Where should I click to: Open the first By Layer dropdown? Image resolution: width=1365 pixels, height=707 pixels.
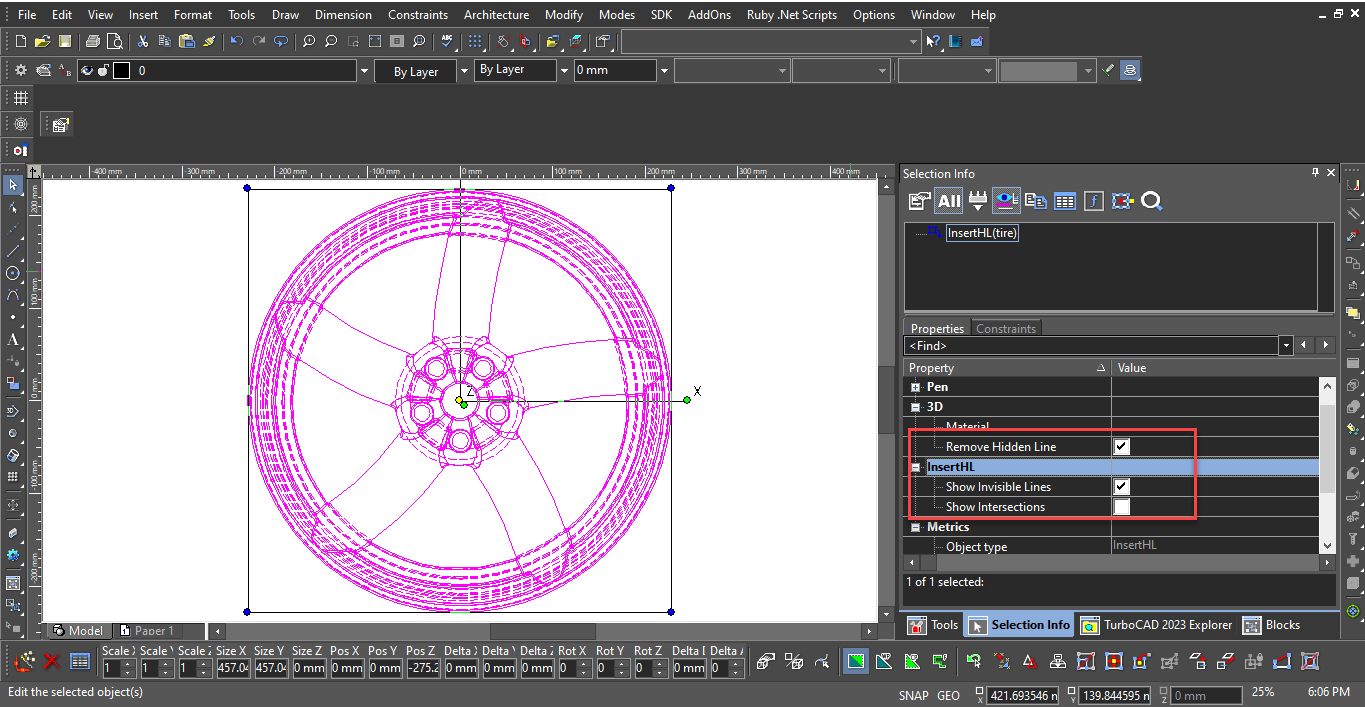pyautogui.click(x=463, y=71)
